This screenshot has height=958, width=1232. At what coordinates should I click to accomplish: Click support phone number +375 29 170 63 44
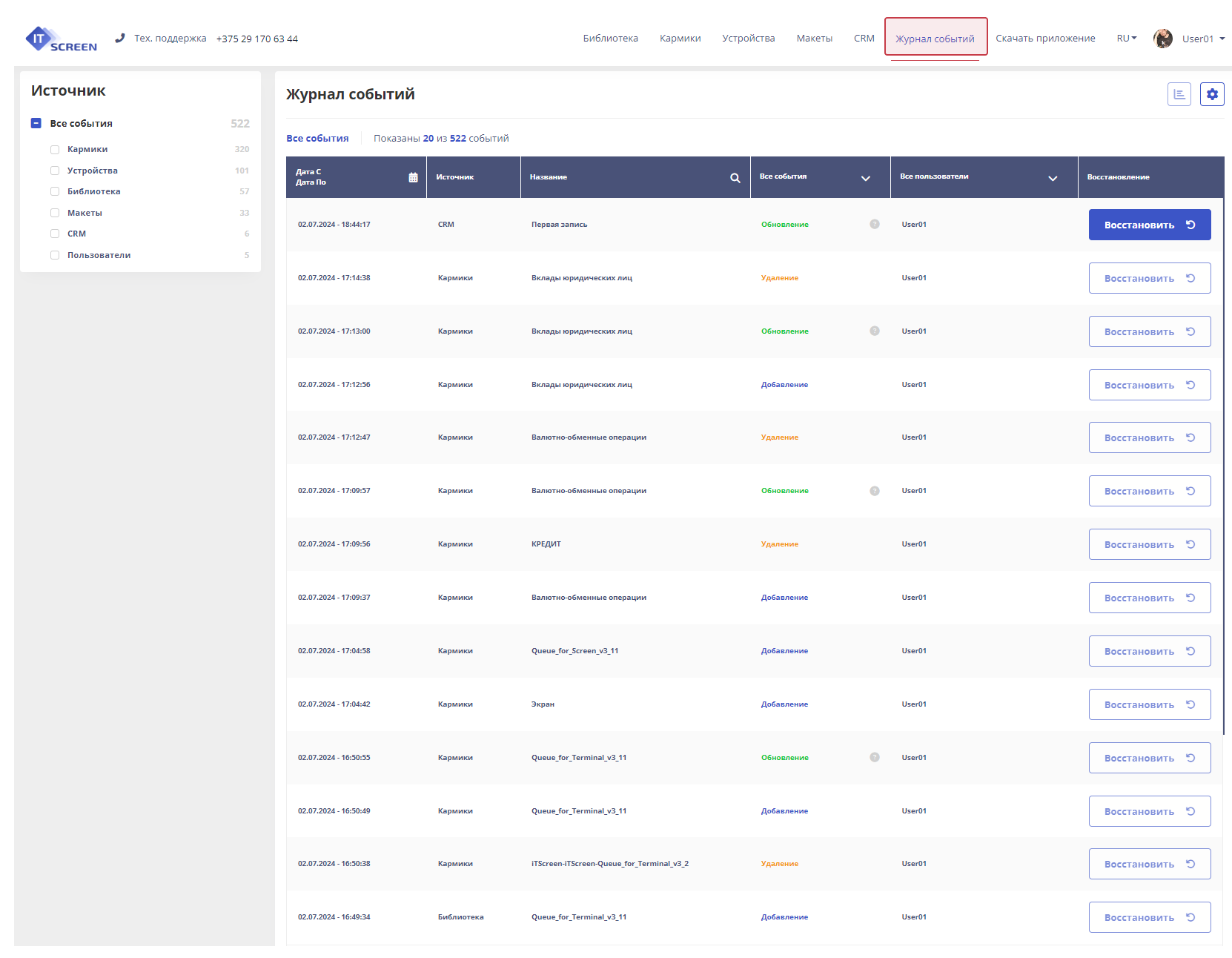click(257, 39)
